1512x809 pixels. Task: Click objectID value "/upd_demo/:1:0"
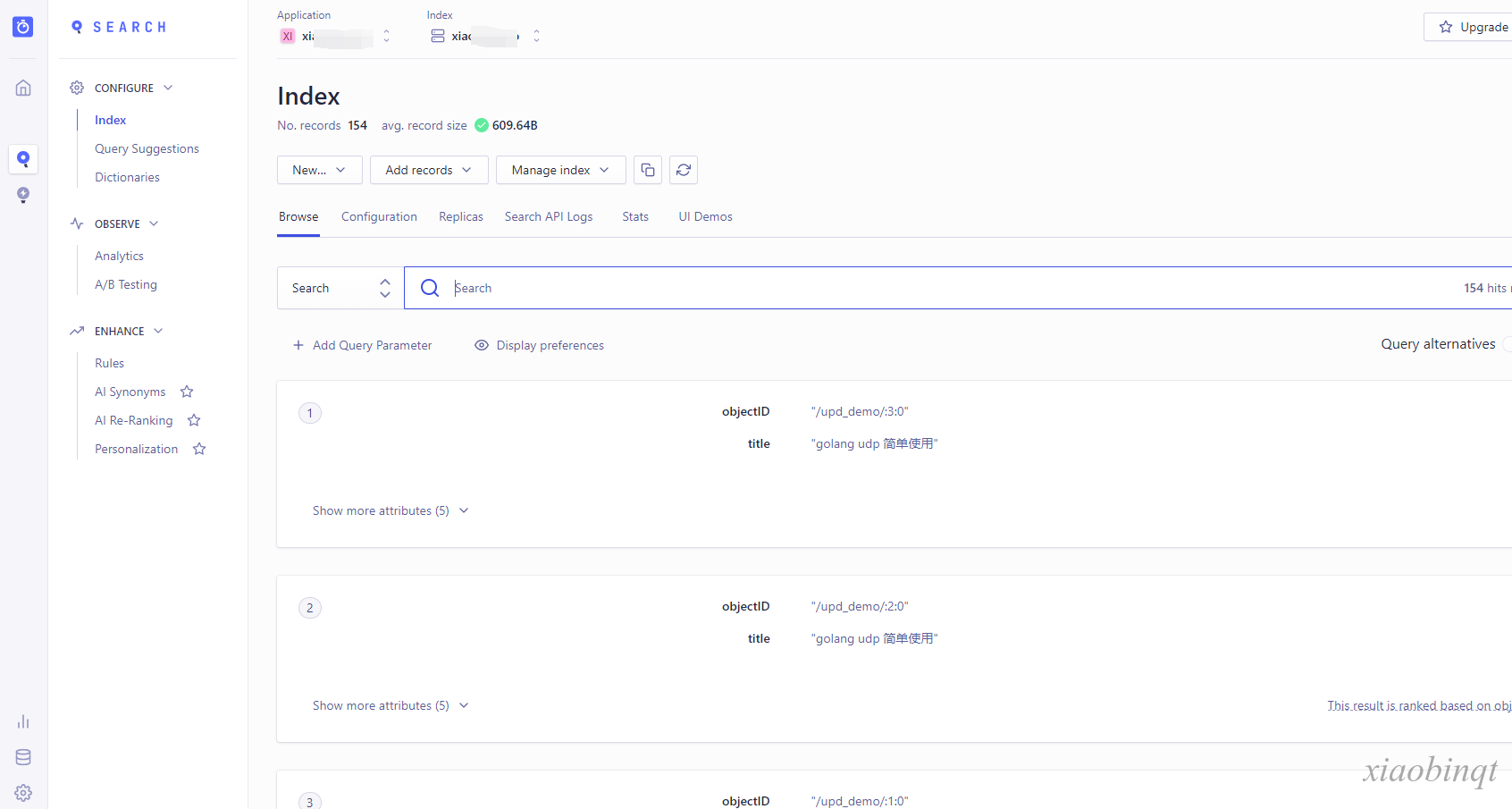click(x=860, y=801)
